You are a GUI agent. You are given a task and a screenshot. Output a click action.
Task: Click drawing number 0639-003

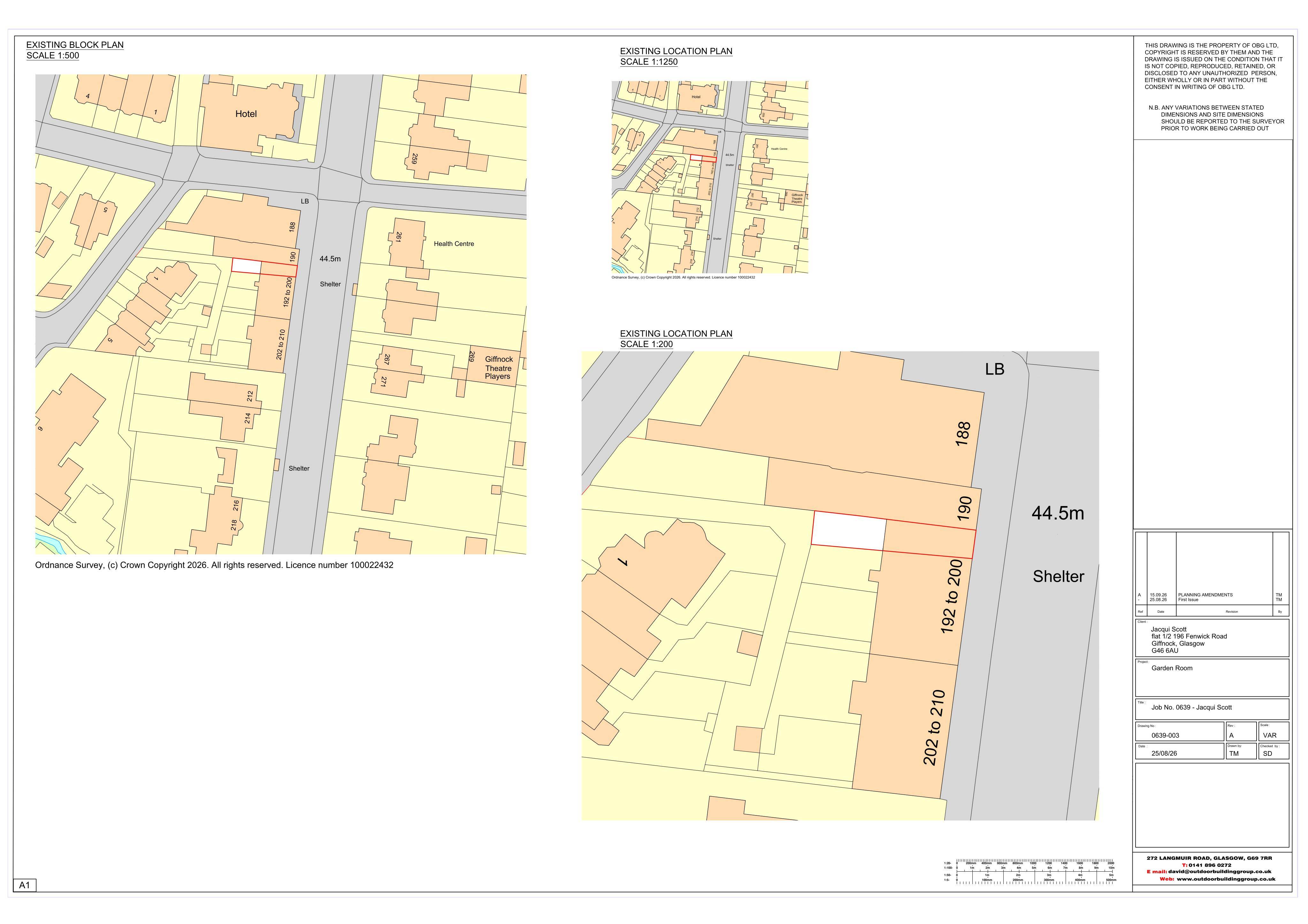click(x=1165, y=735)
